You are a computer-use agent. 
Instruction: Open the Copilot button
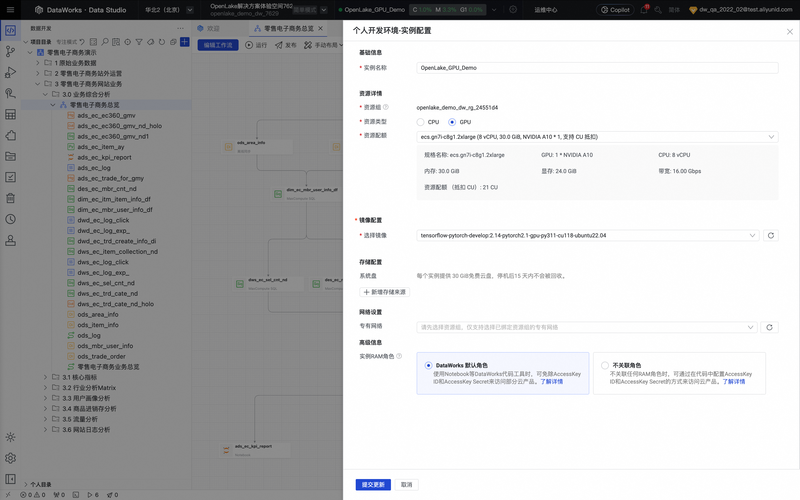tap(615, 10)
